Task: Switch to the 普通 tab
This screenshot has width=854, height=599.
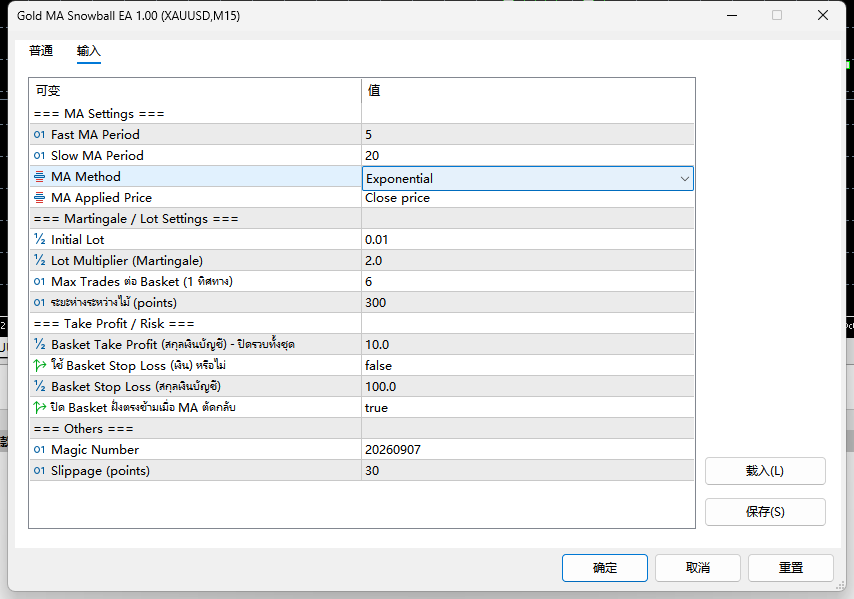Action: pos(41,51)
